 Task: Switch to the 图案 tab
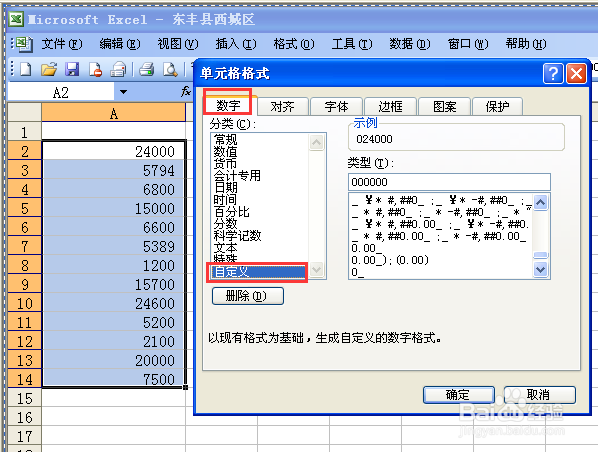444,106
